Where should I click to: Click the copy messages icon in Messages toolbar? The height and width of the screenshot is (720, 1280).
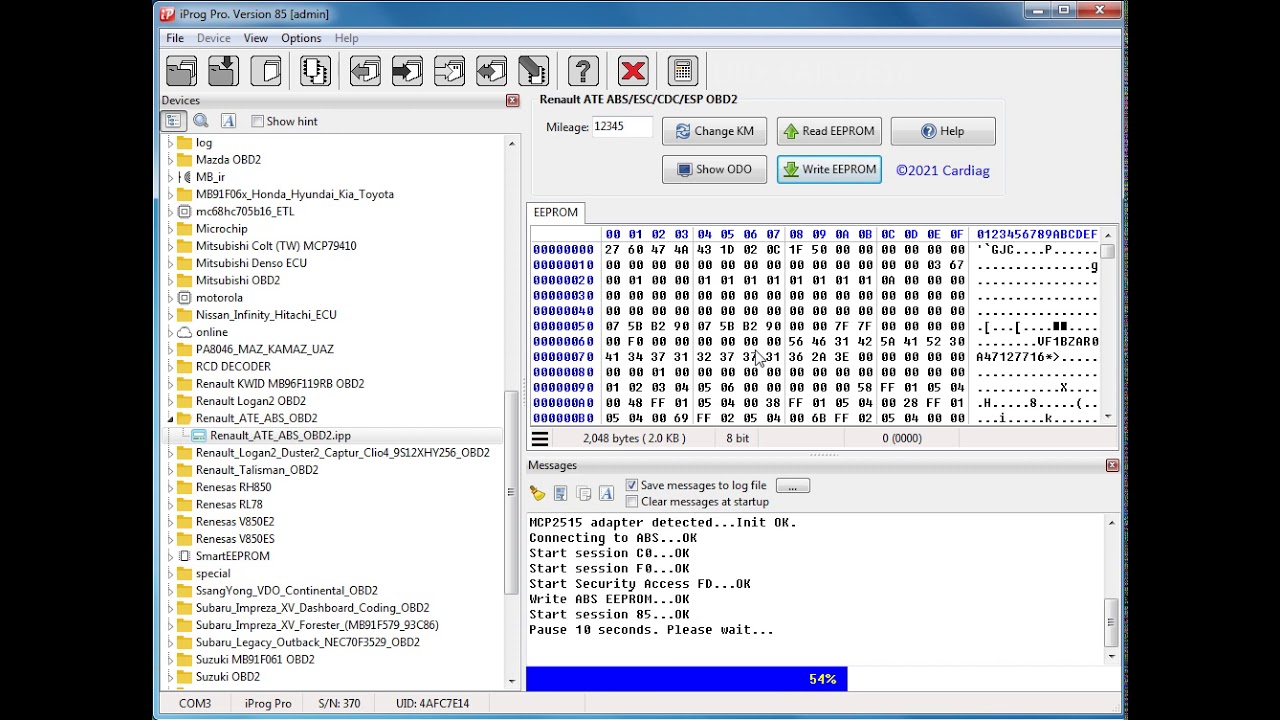(583, 493)
